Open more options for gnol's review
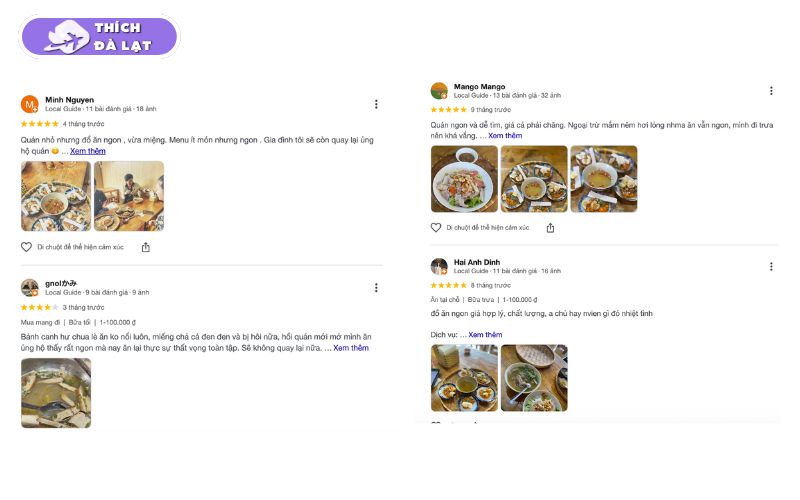 376,287
